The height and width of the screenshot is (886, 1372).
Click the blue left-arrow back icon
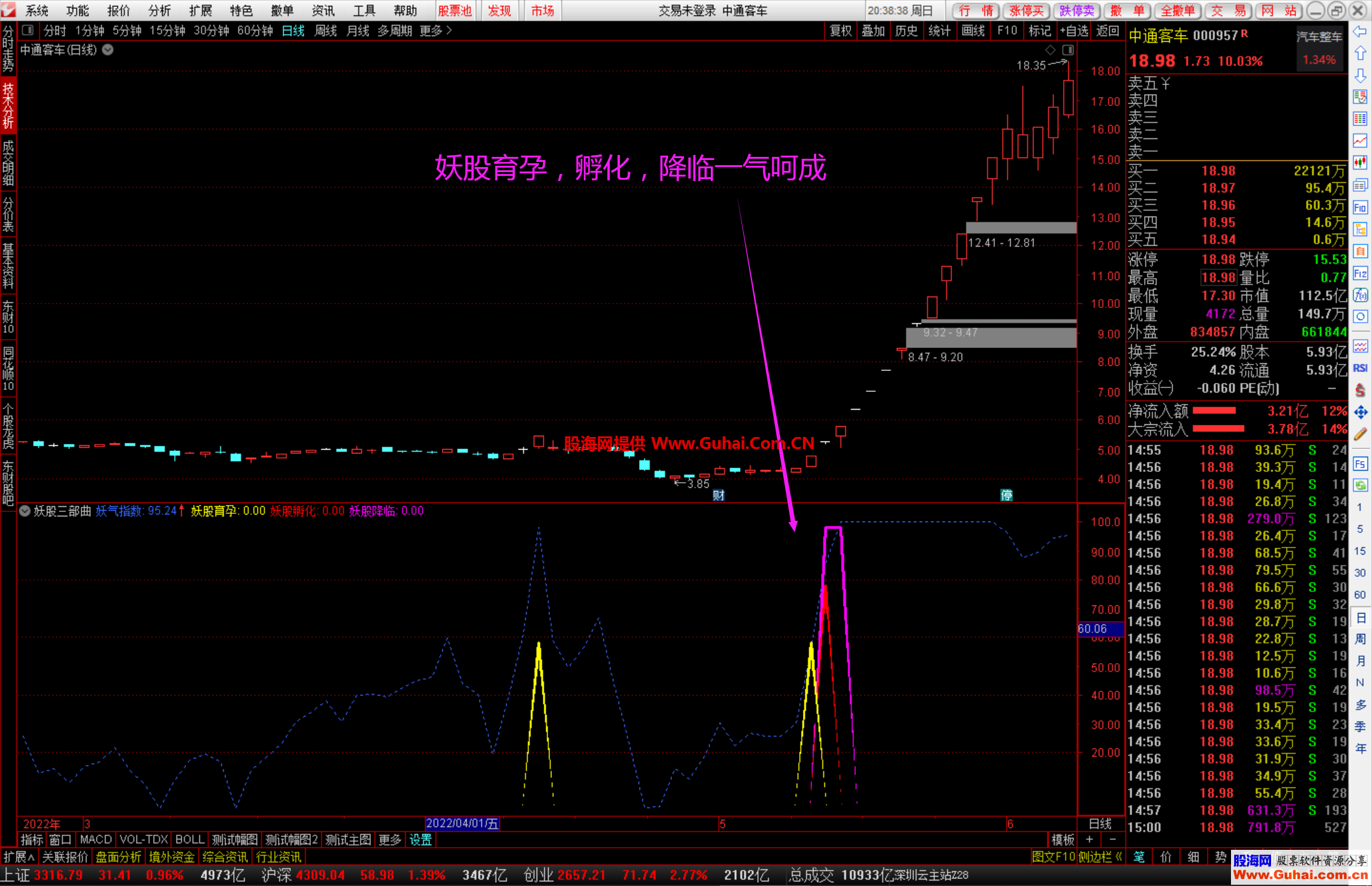coord(1360,32)
